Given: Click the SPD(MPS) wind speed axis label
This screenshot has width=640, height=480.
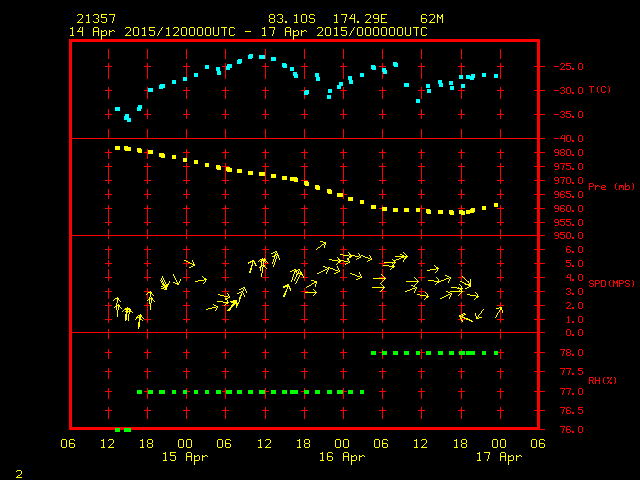Looking at the screenshot, I should pyautogui.click(x=611, y=283).
